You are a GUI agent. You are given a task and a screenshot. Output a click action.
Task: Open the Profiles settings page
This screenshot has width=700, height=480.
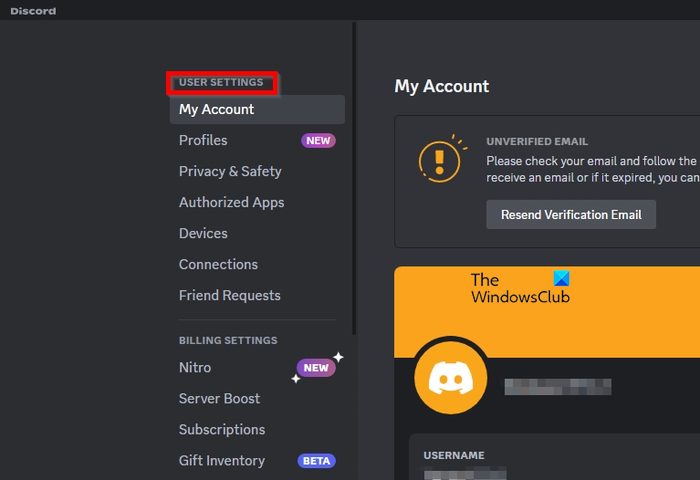point(203,141)
